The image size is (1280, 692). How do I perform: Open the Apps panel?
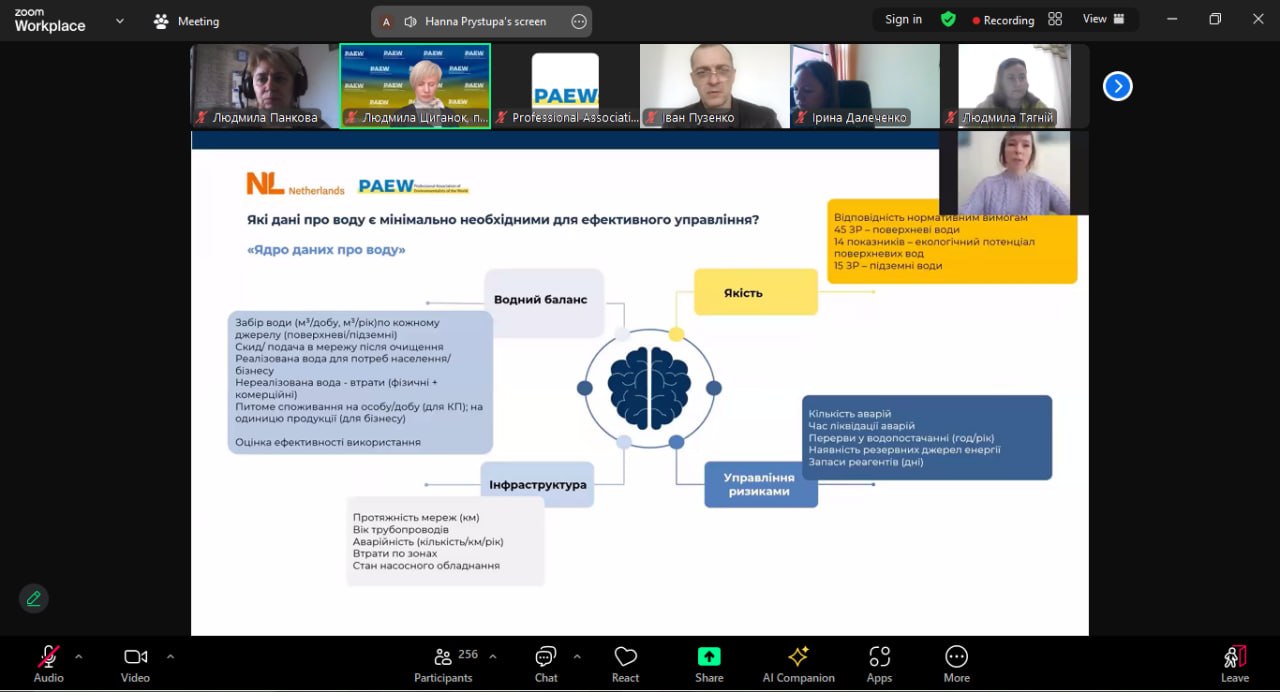click(879, 665)
